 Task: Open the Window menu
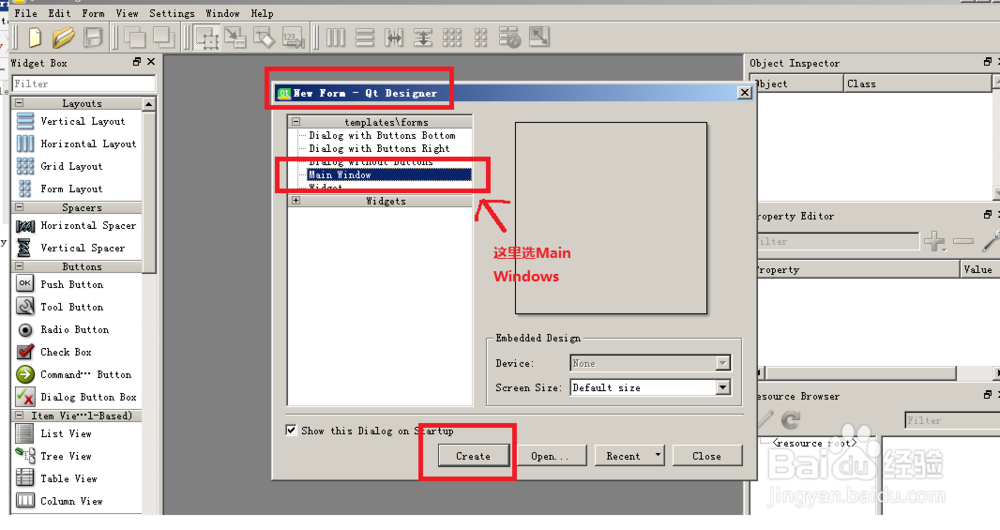tap(223, 13)
